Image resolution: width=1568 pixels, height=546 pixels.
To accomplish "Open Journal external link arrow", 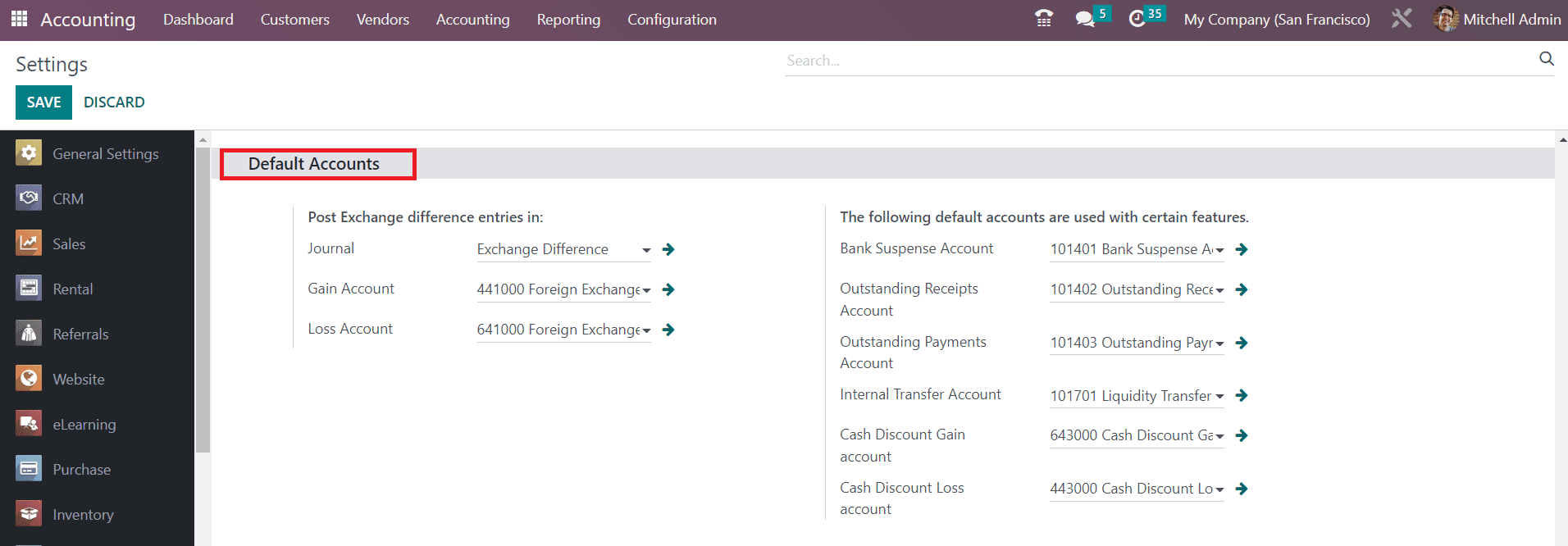I will click(668, 249).
